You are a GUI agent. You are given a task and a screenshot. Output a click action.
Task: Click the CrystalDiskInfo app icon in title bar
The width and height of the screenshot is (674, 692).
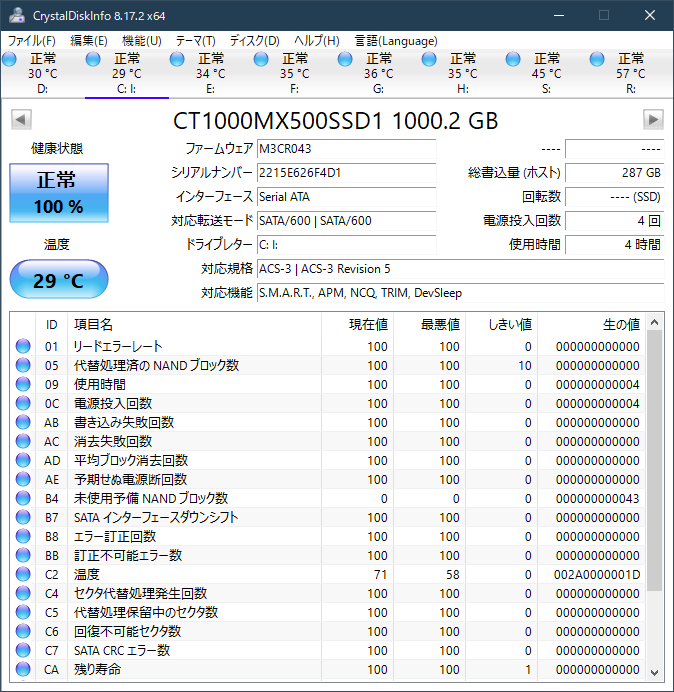(17, 15)
